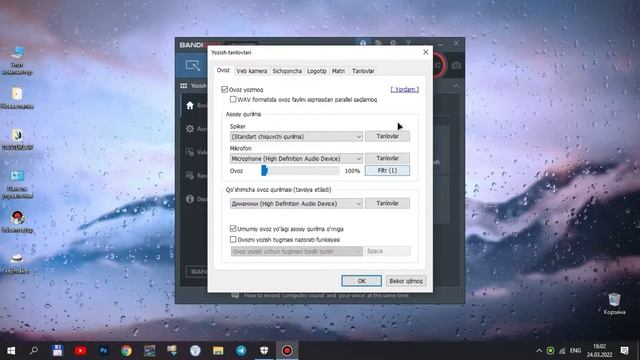This screenshot has height=360, width=640.
Task: Show hidden system tray icons
Action: pos(539,351)
